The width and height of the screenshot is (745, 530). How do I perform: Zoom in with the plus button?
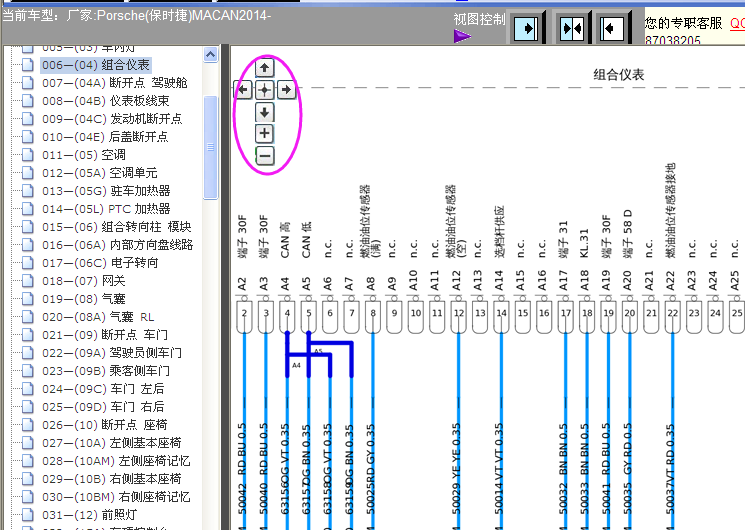click(265, 134)
